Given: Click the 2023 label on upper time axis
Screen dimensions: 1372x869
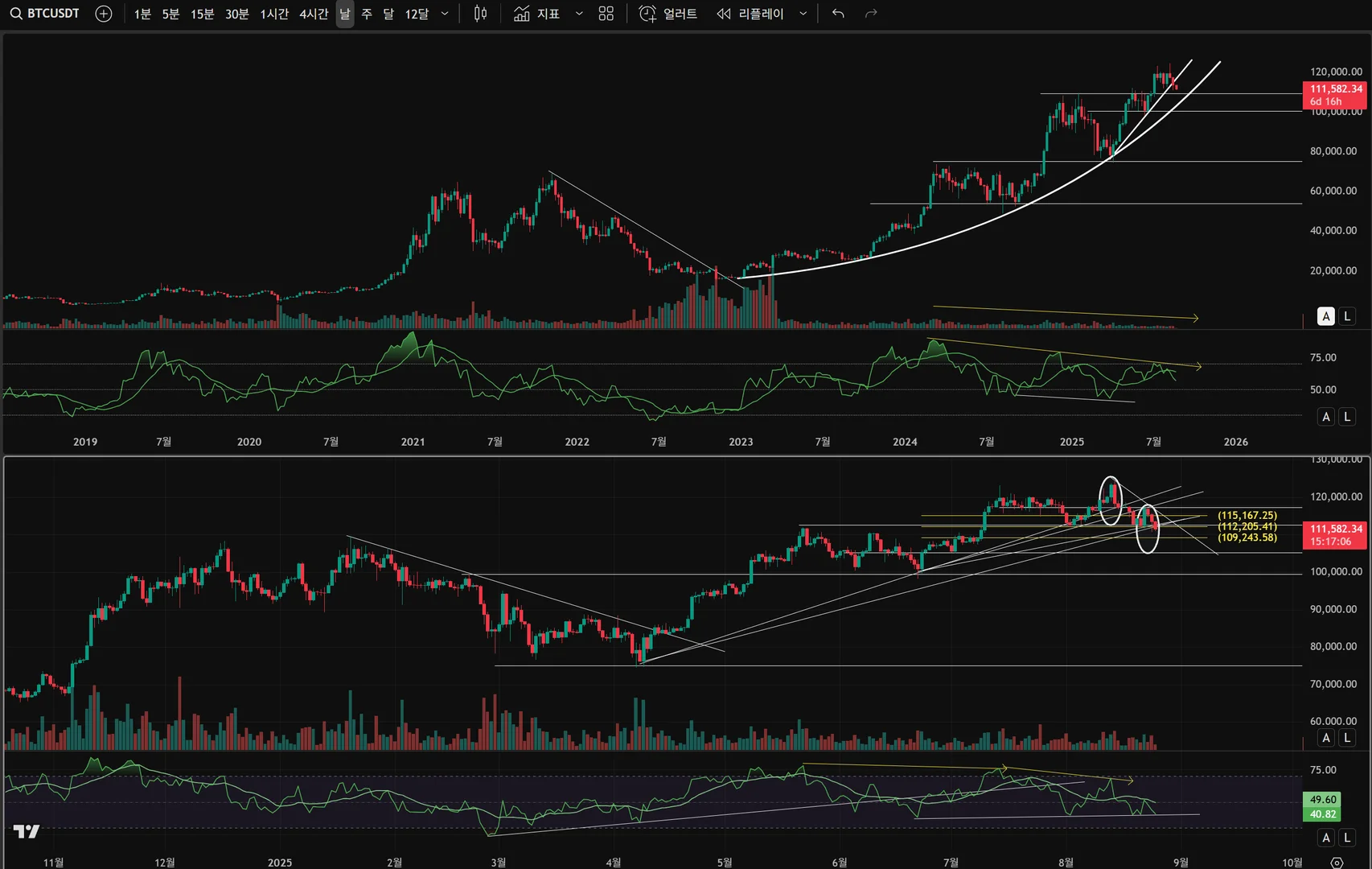Looking at the screenshot, I should [x=741, y=442].
